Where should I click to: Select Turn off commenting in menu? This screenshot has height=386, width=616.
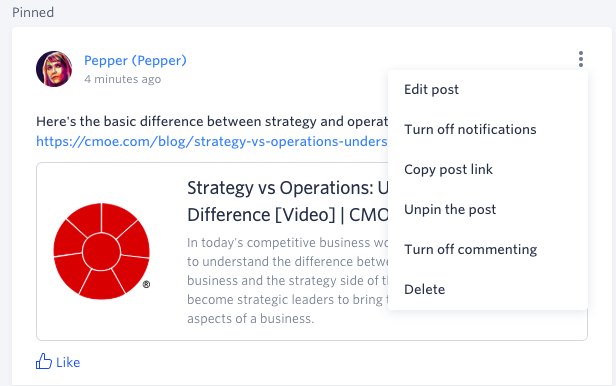point(470,249)
